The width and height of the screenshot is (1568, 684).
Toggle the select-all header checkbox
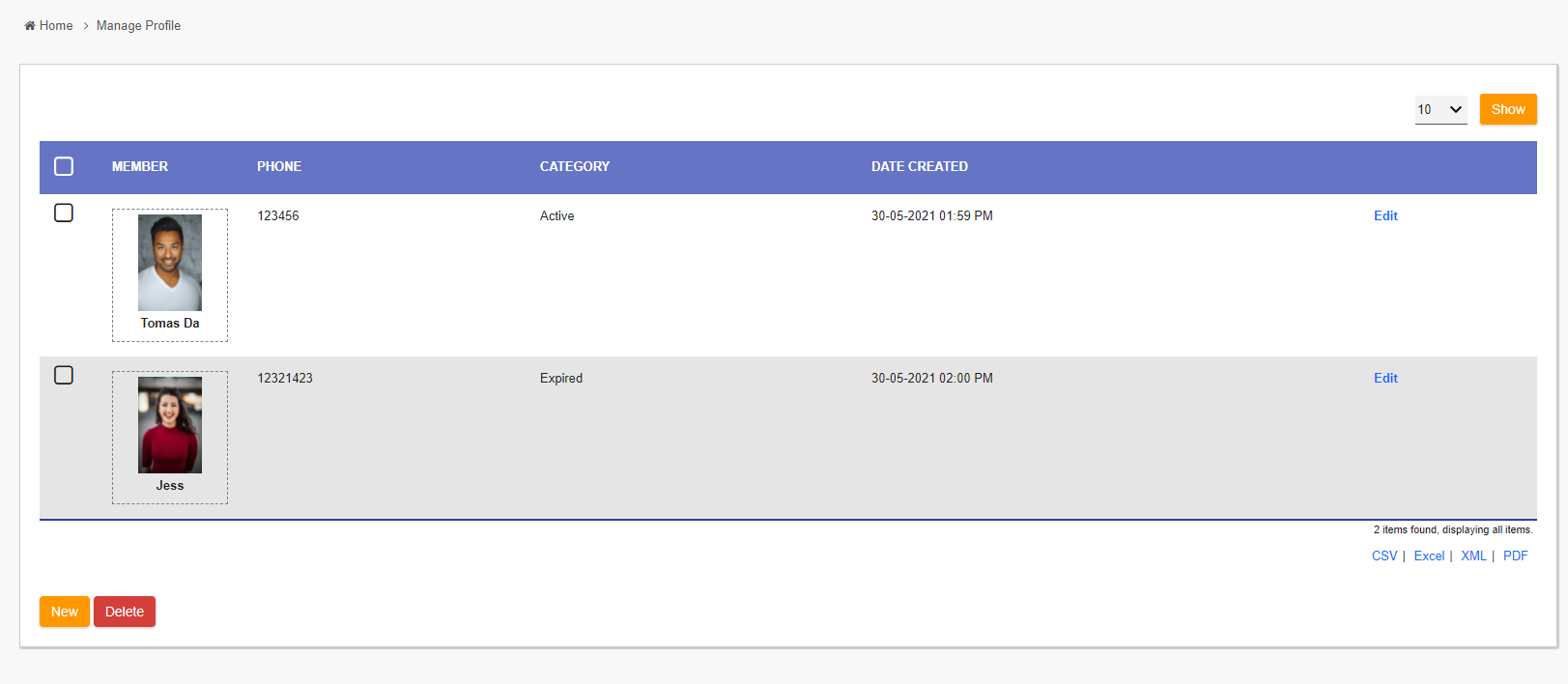pos(64,166)
